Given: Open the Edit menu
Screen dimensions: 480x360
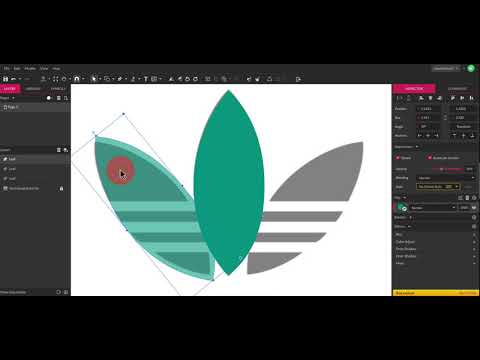Looking at the screenshot, I should tap(17, 68).
